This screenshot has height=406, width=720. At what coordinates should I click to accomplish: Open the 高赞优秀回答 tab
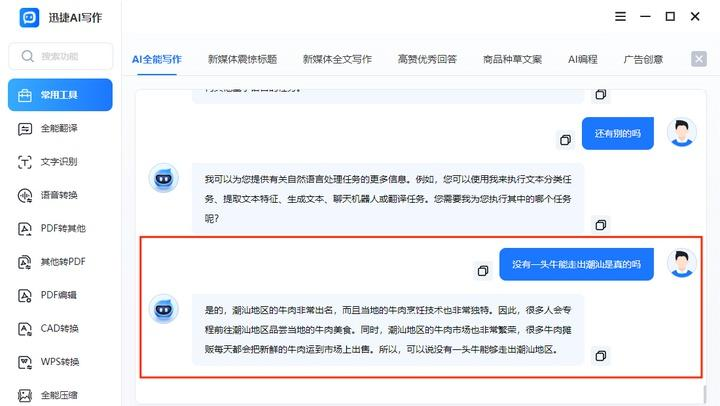[x=427, y=59]
